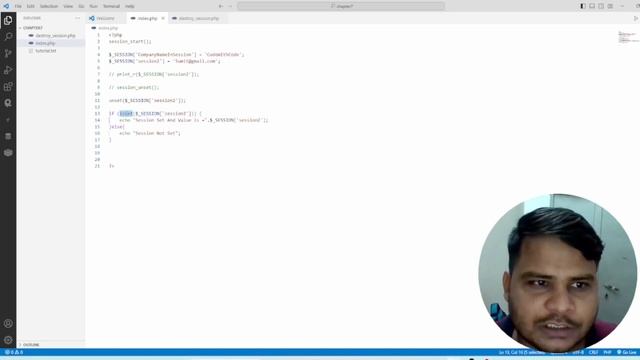Click the VS Code logo in title bar
Image resolution: width=640 pixels, height=360 pixels.
click(x=6, y=6)
